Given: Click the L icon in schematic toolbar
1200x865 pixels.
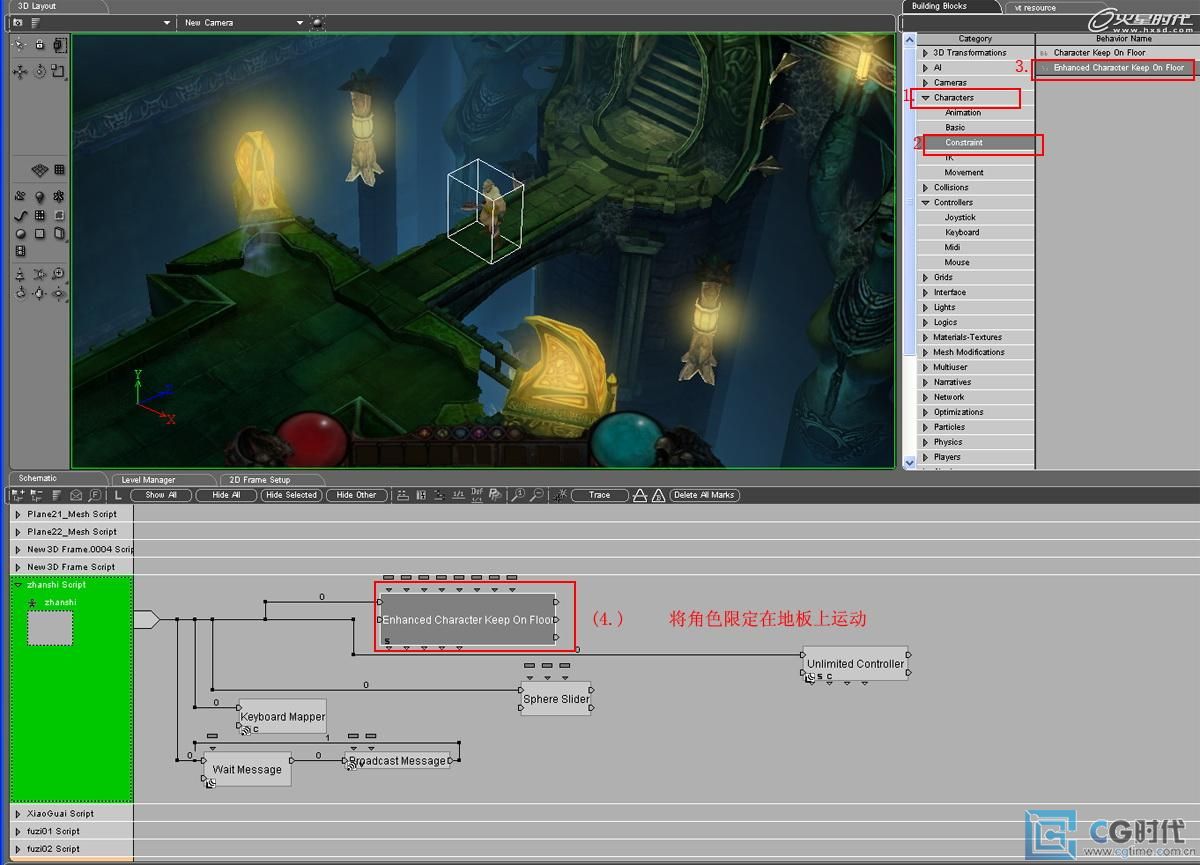Looking at the screenshot, I should (x=117, y=495).
